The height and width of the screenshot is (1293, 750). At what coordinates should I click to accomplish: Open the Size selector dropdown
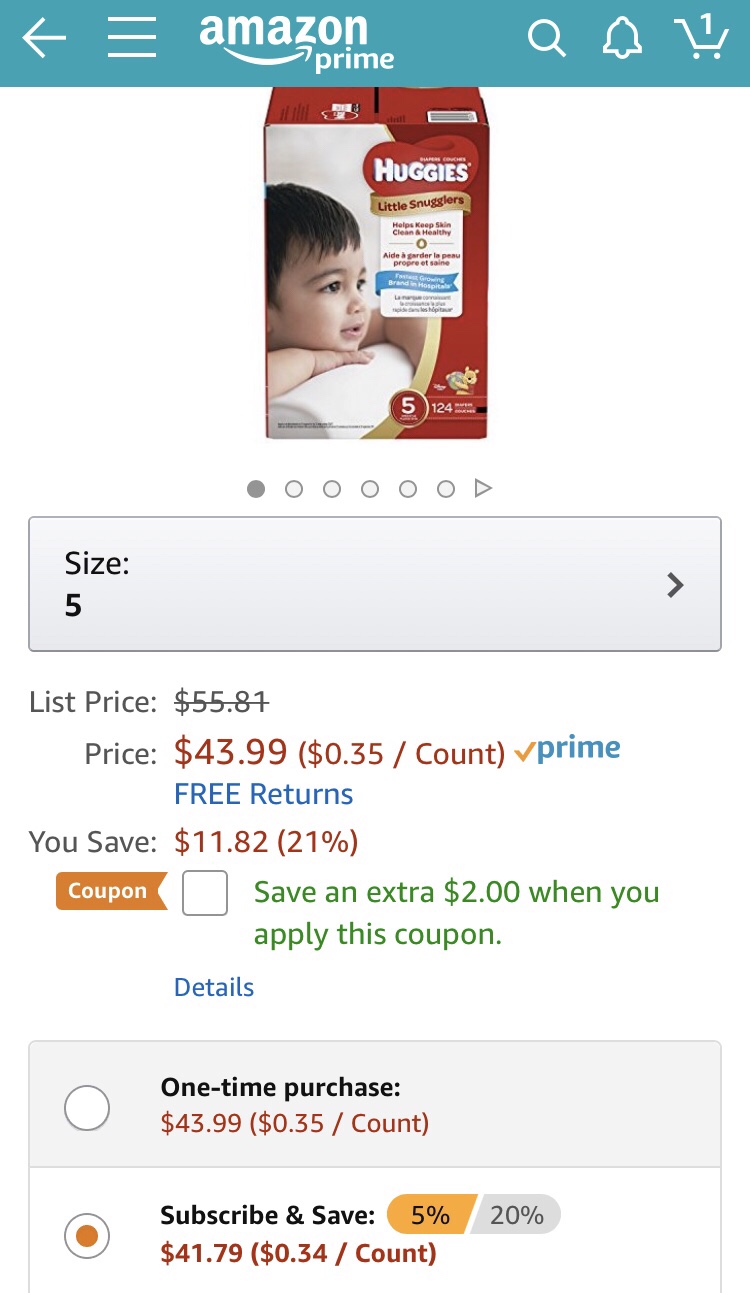coord(375,584)
